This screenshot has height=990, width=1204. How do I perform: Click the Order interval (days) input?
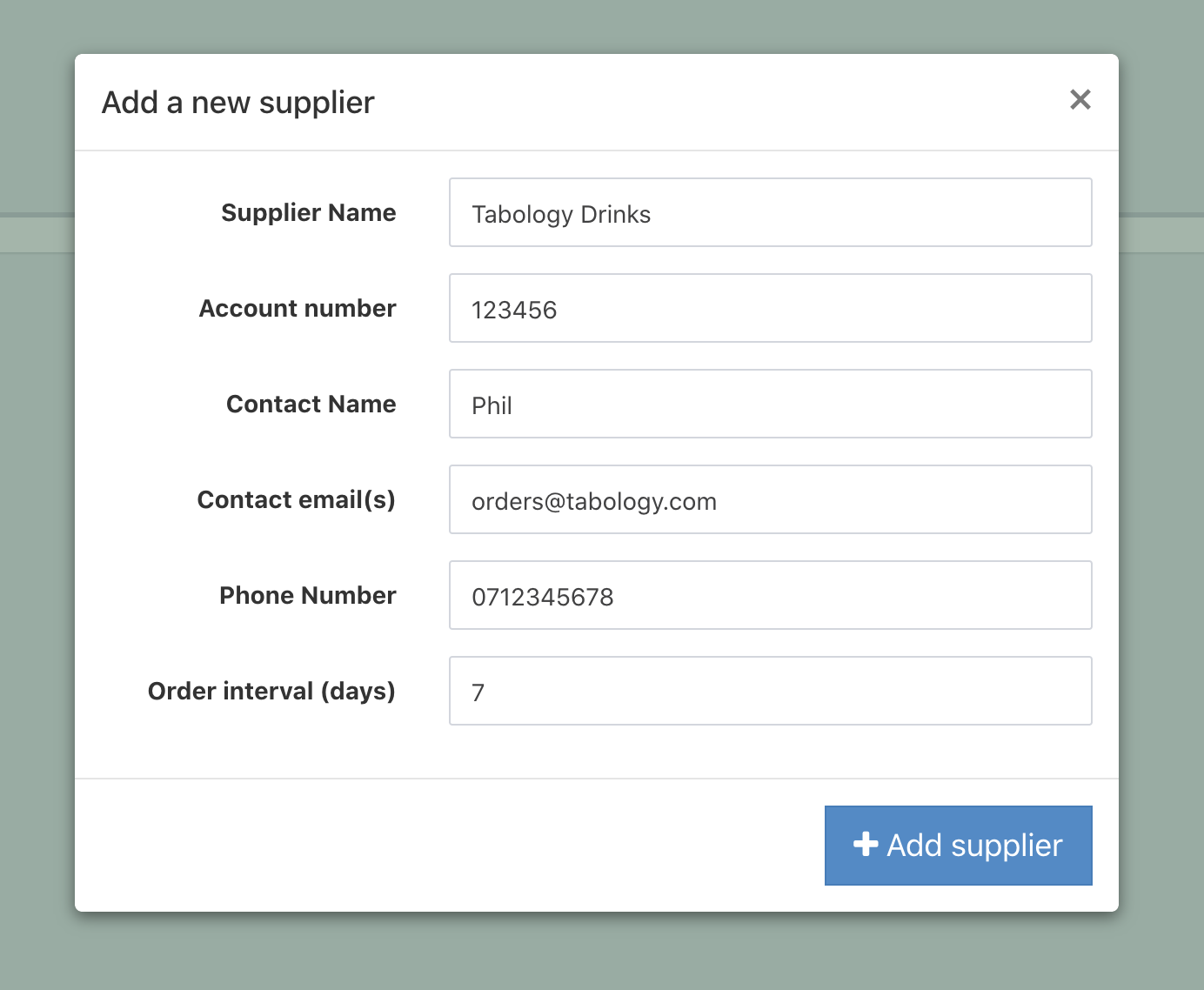pyautogui.click(x=770, y=692)
